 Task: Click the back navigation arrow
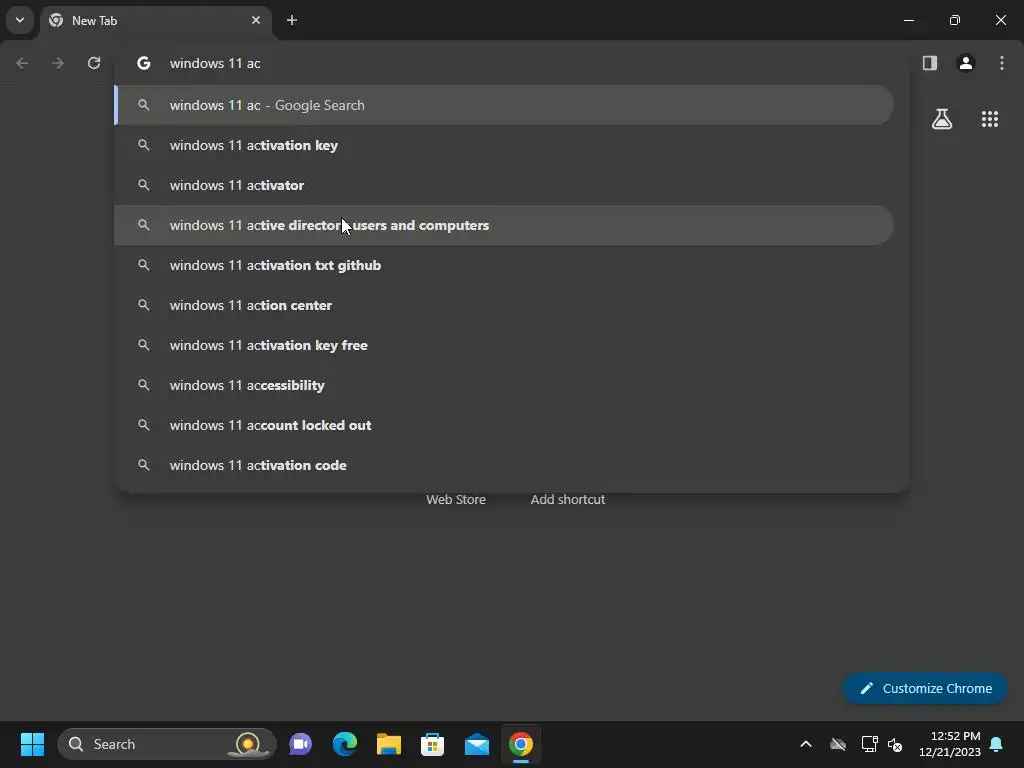coord(22,63)
